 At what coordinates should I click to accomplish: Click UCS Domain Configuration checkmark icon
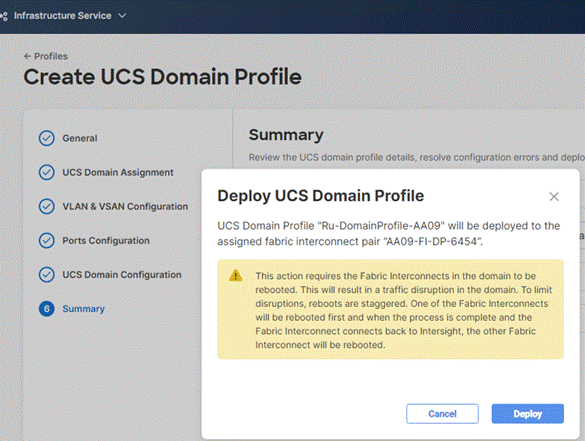(47, 275)
